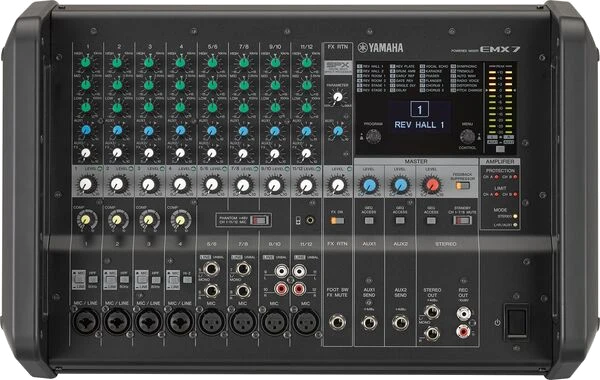Click 'KARAOKE' in the program list
Screen dimensions: 600x380
[x=434, y=71]
